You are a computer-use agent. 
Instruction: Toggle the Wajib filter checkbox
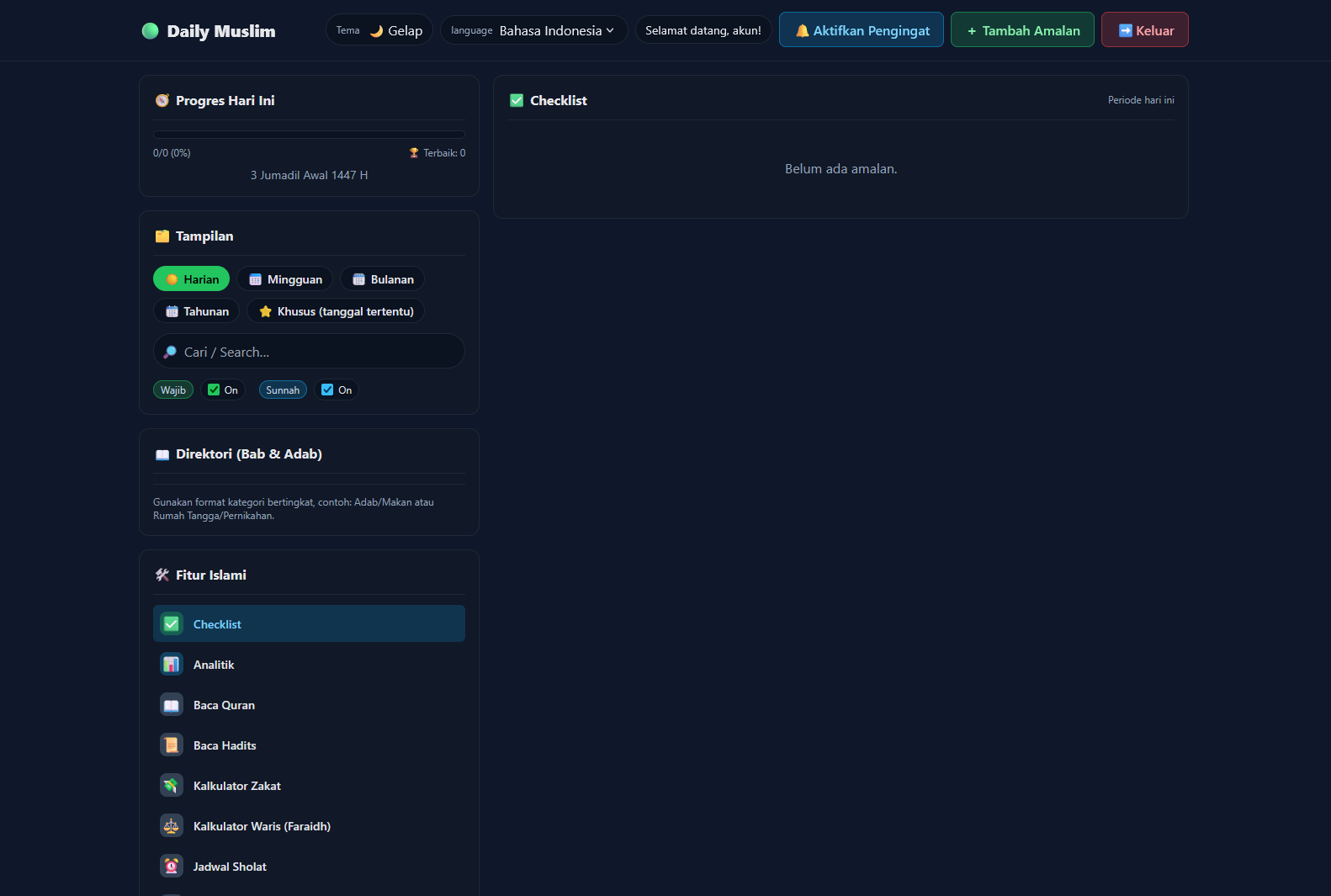tap(214, 390)
